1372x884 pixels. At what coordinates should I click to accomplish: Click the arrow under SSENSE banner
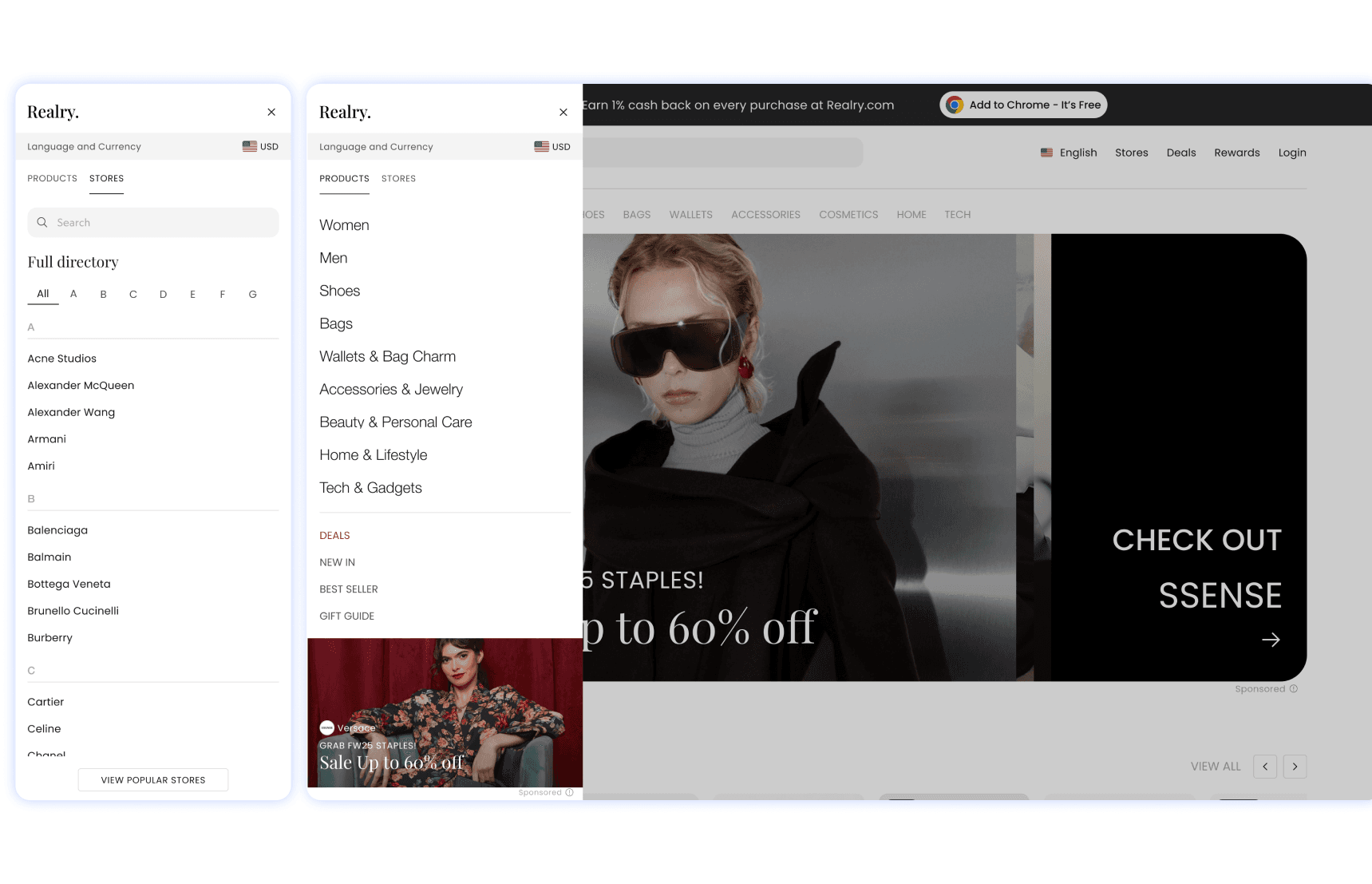tap(1271, 640)
